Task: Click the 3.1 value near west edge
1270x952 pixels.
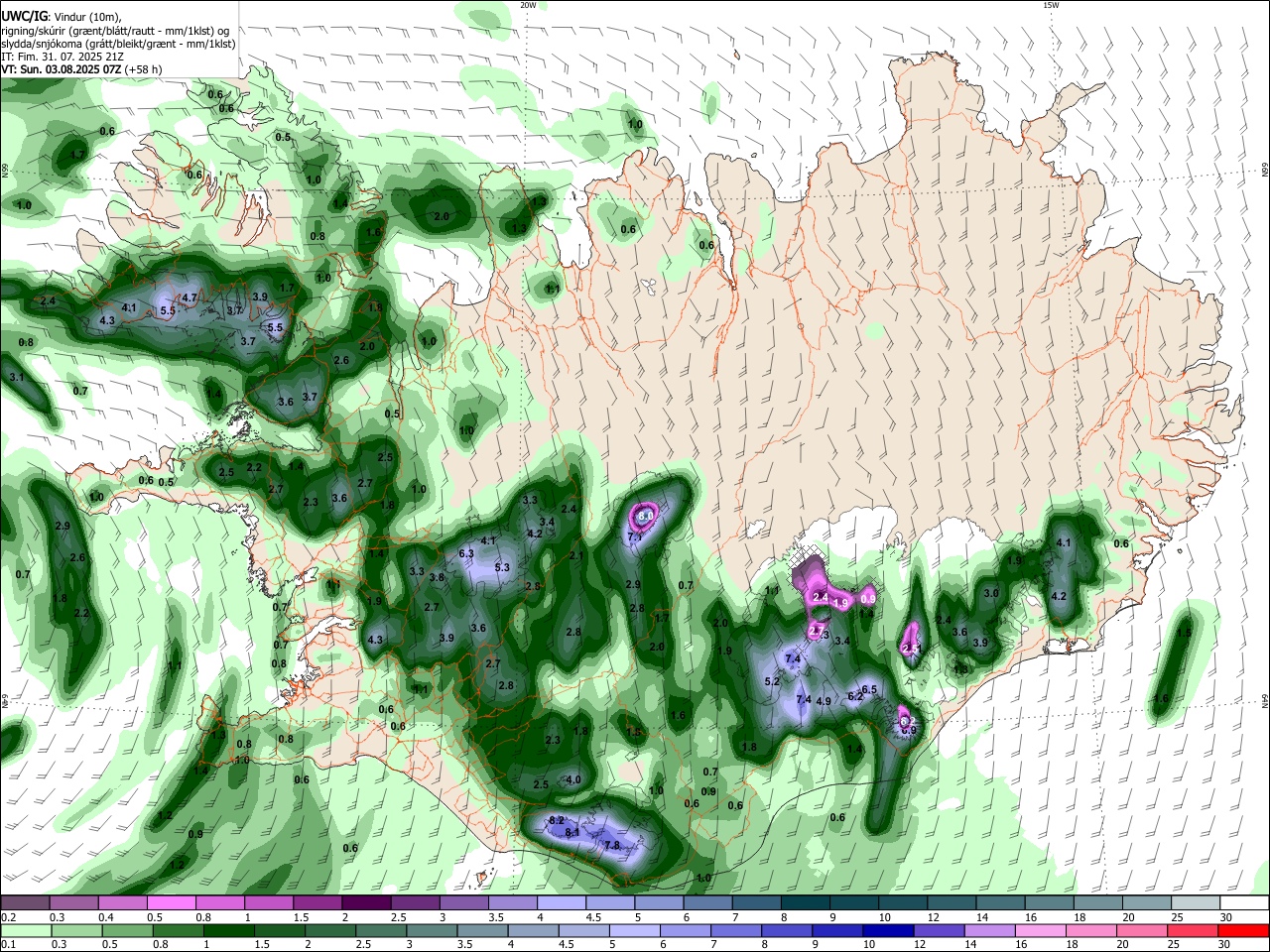Action: coord(17,378)
